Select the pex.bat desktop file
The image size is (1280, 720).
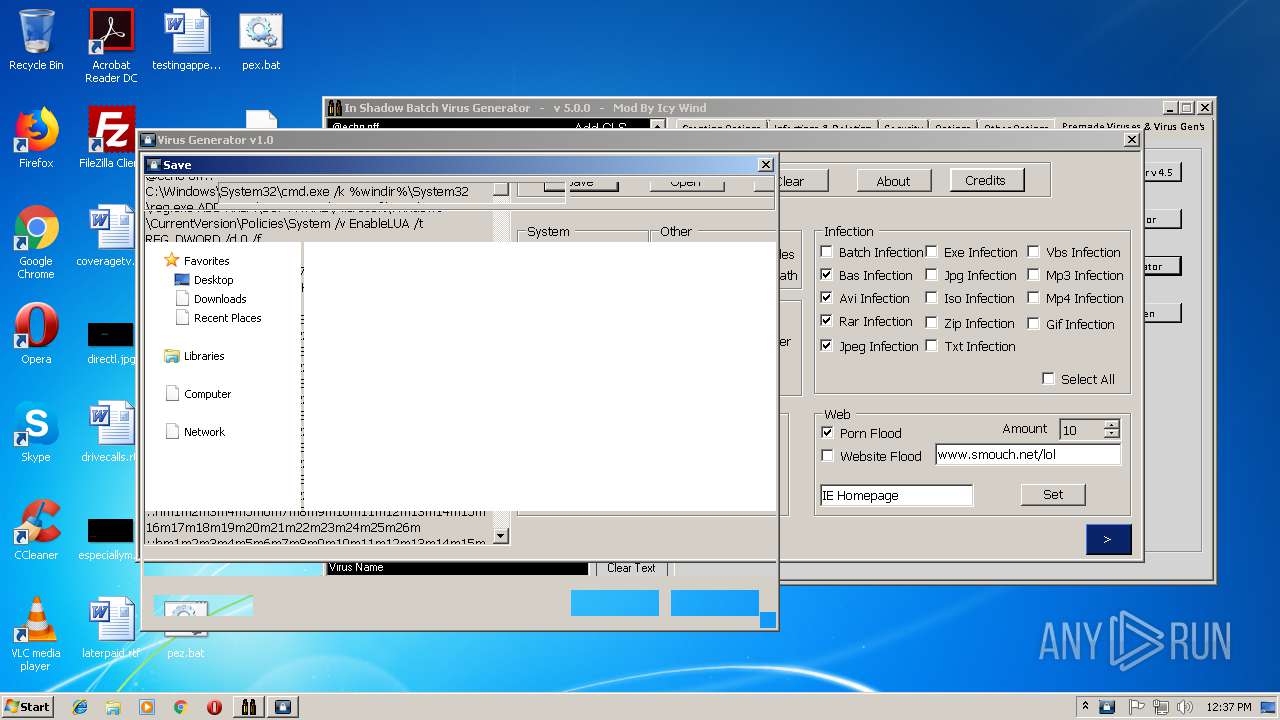tap(261, 40)
